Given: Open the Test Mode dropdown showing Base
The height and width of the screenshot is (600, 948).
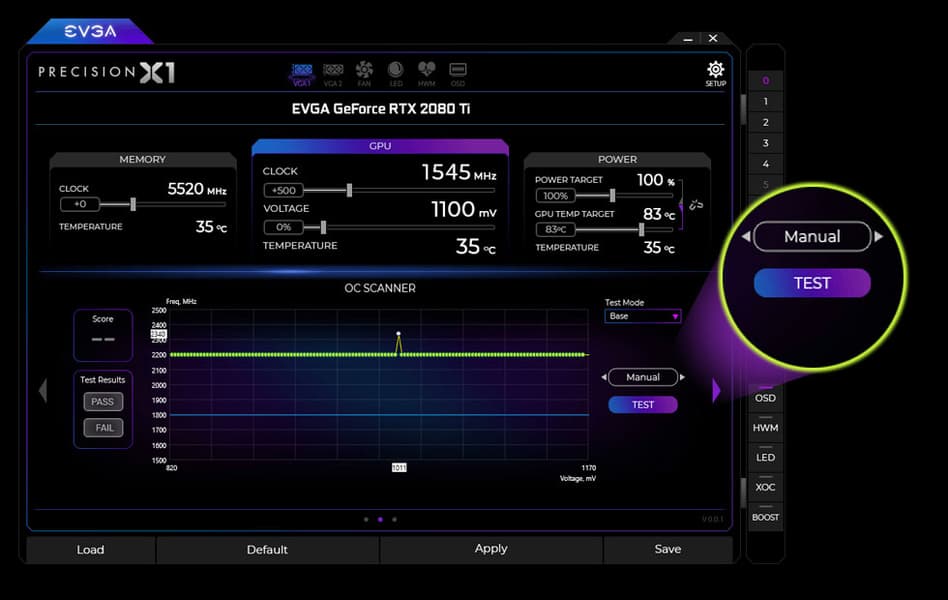Looking at the screenshot, I should (x=642, y=316).
